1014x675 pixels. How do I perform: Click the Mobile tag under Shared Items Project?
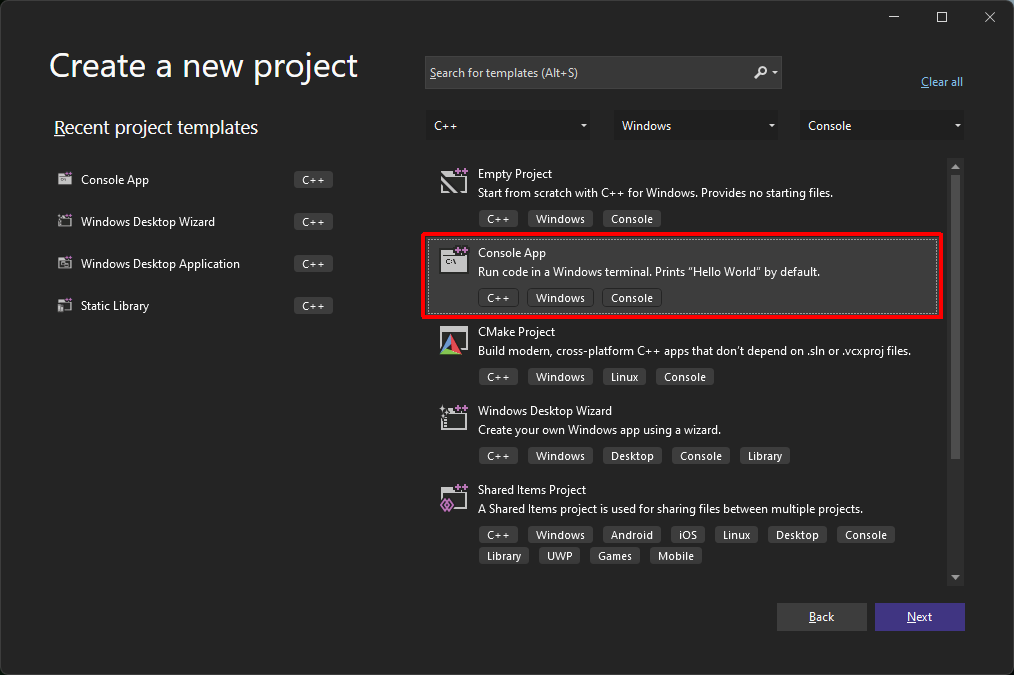pyautogui.click(x=675, y=556)
